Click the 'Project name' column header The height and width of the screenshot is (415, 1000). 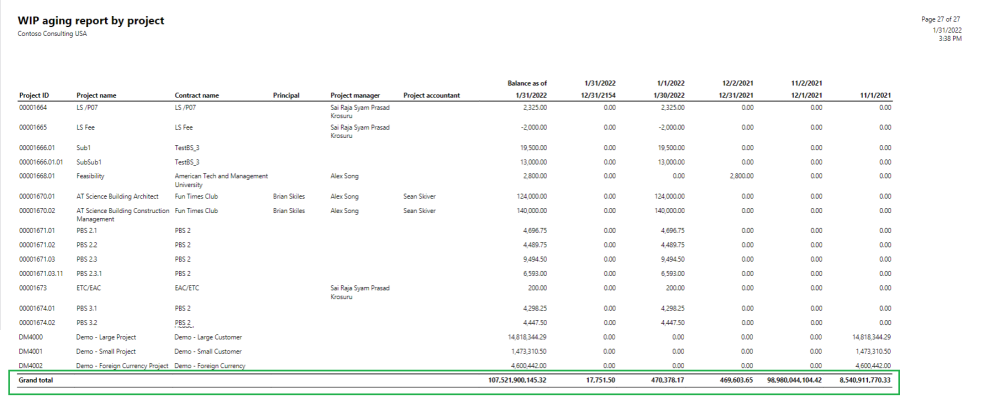click(x=96, y=96)
